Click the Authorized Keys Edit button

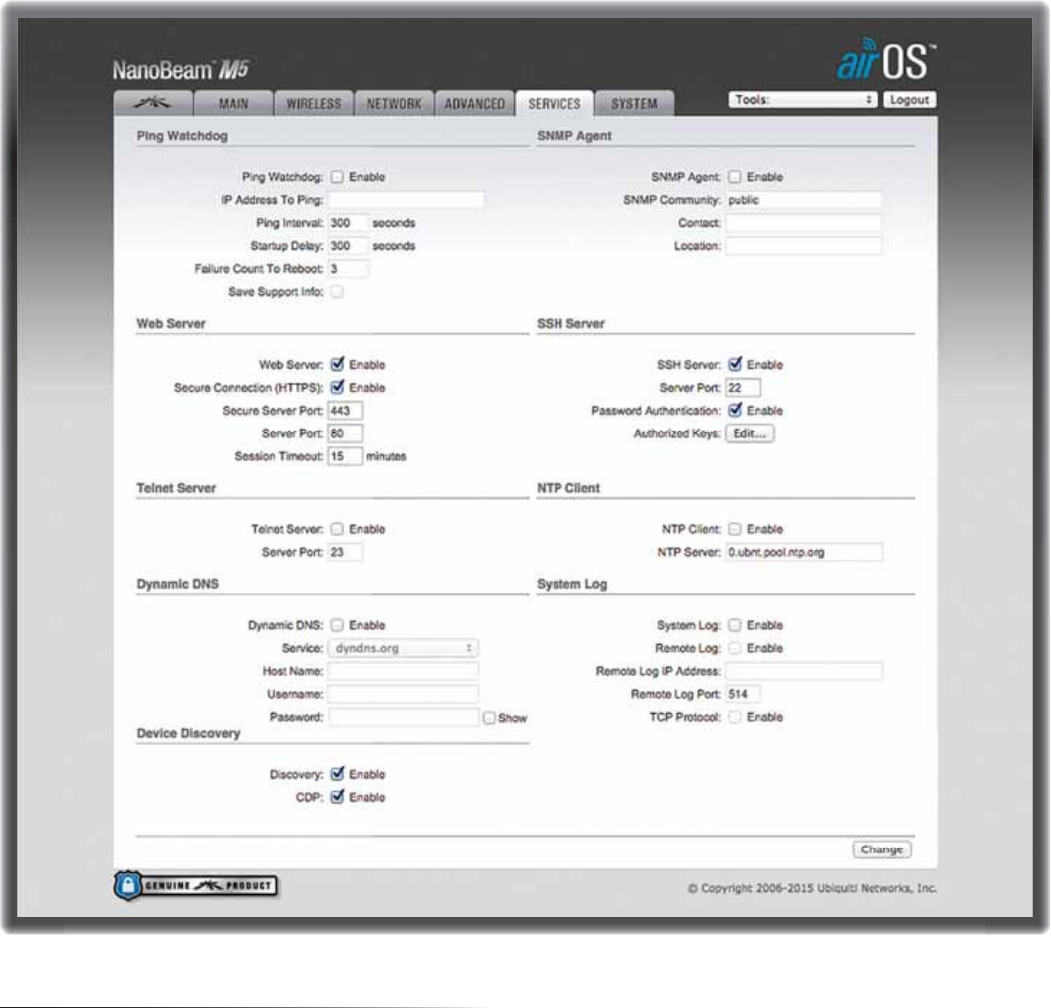click(749, 434)
